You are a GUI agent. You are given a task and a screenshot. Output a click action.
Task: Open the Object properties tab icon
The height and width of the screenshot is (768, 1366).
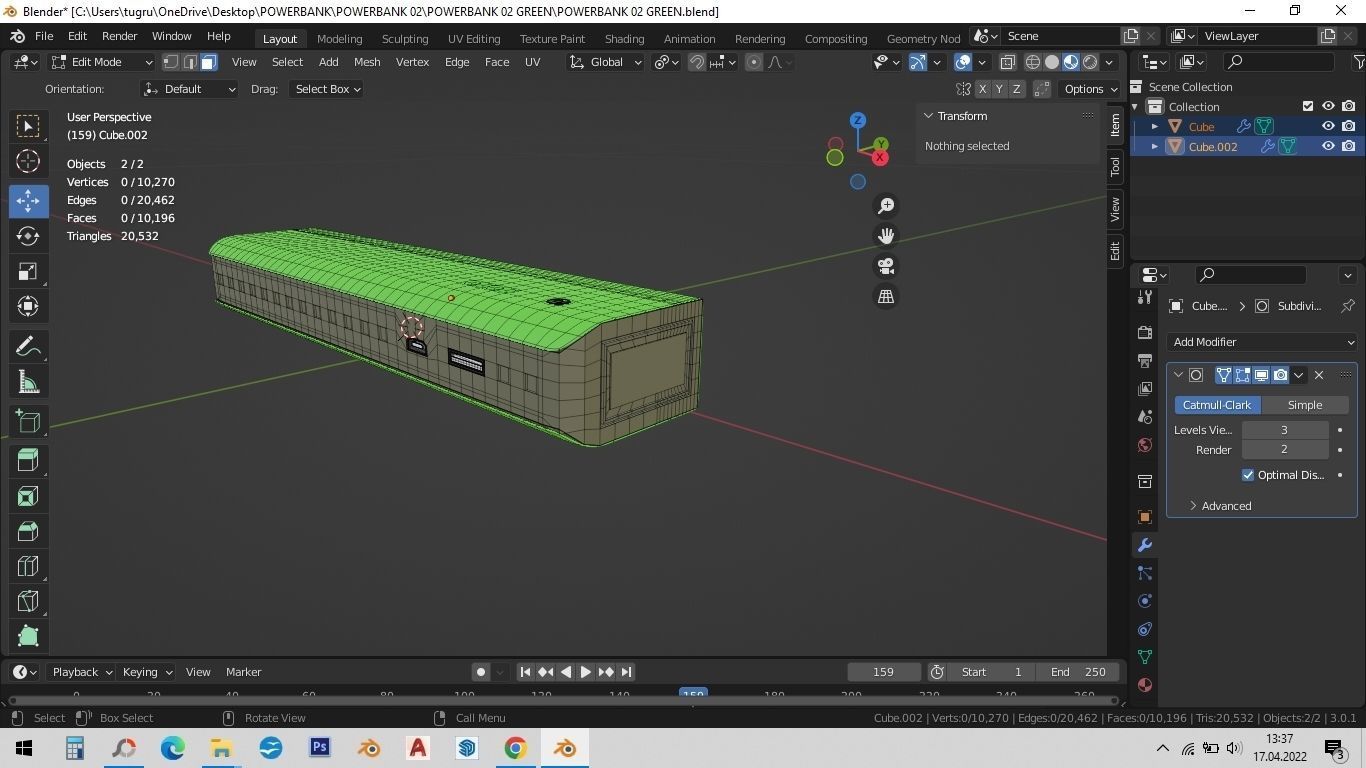pos(1145,517)
